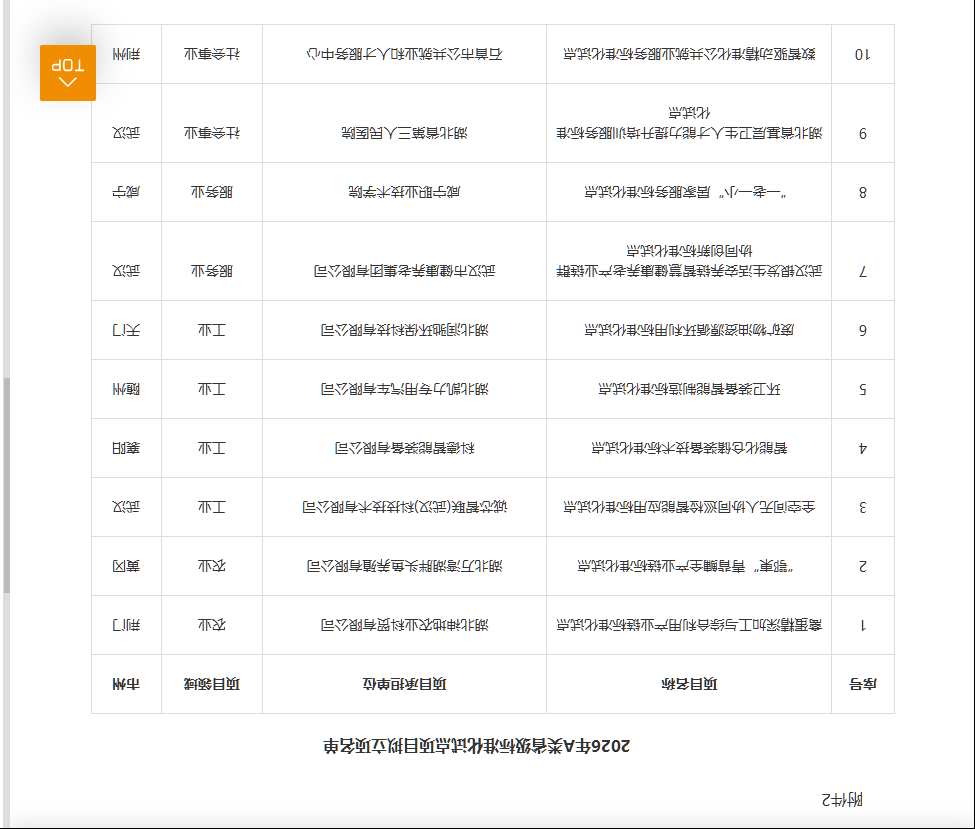Select the 湖北省第三人民医院 cell
This screenshot has width=975, height=829.
(x=404, y=132)
